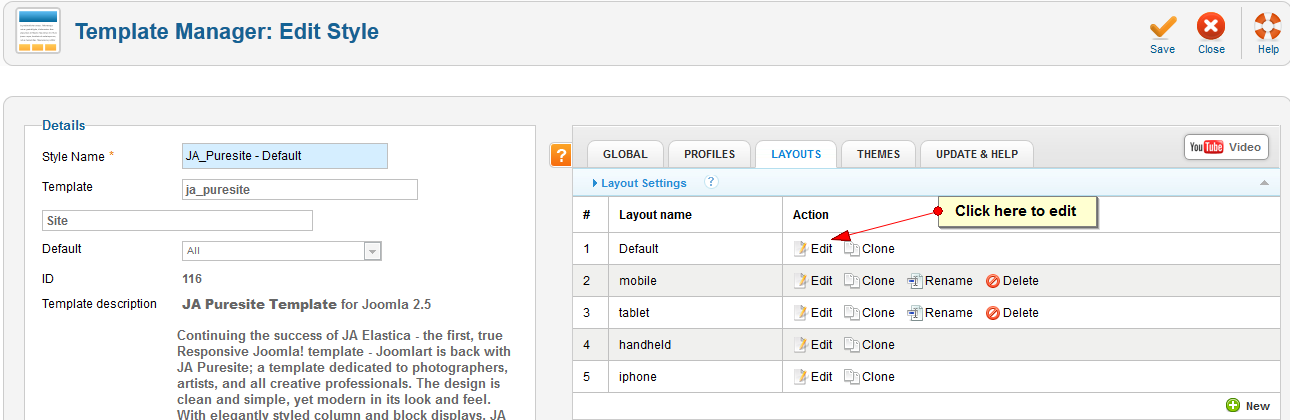The height and width of the screenshot is (420, 1290).
Task: Click the New layout button
Action: pos(1248,406)
